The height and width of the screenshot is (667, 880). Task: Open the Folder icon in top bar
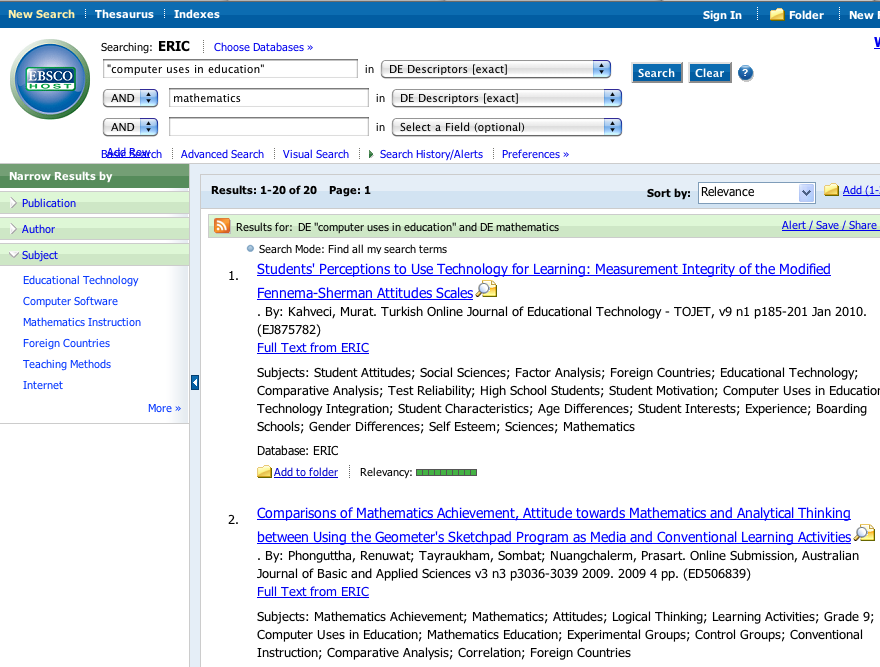777,15
